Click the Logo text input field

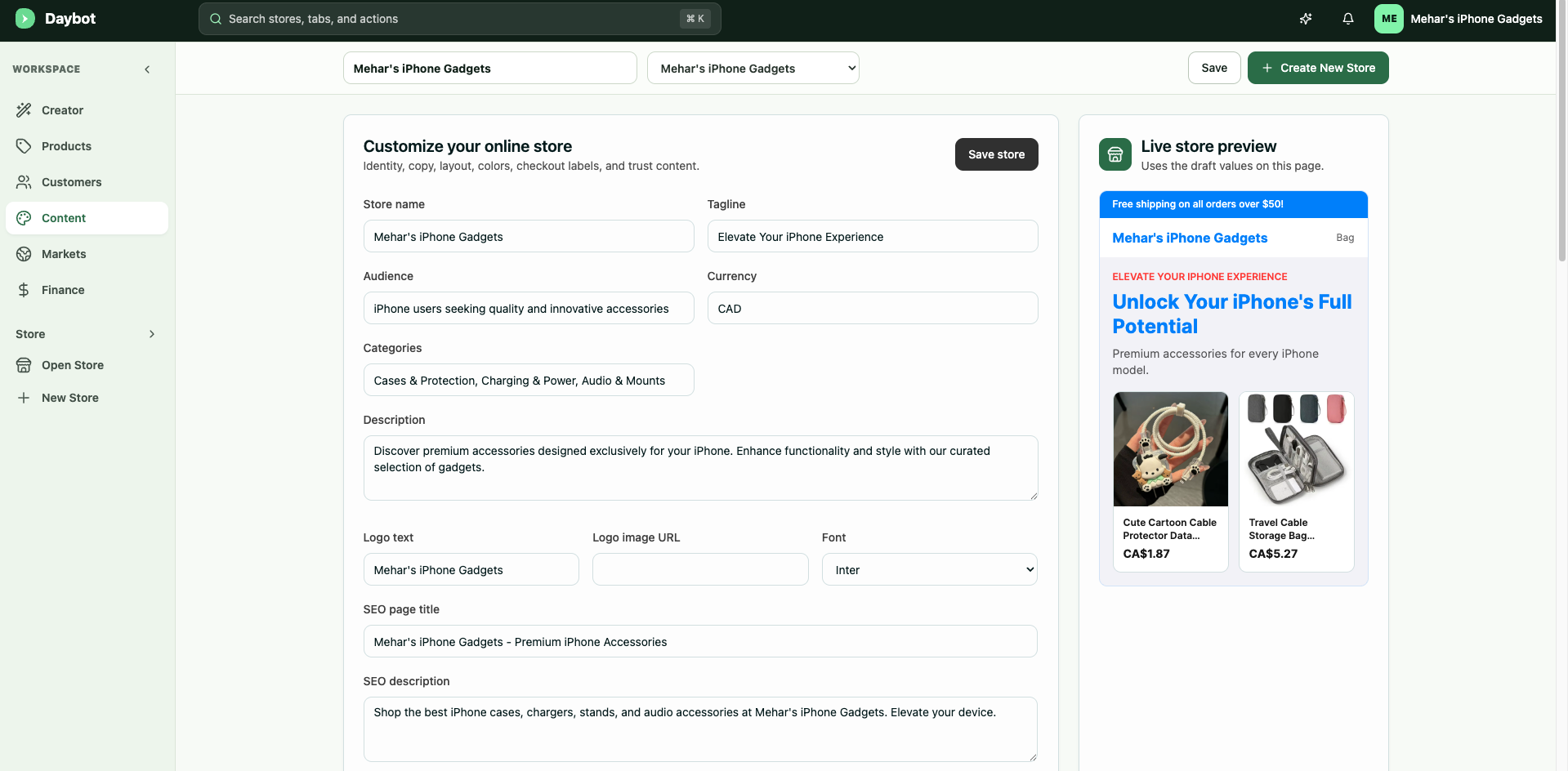click(471, 569)
